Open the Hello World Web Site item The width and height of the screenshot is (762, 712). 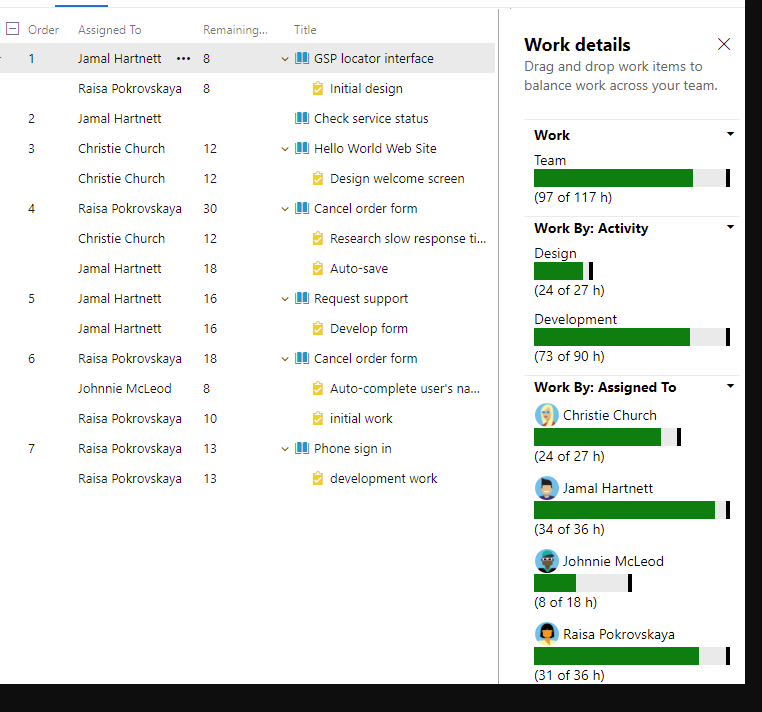[375, 148]
